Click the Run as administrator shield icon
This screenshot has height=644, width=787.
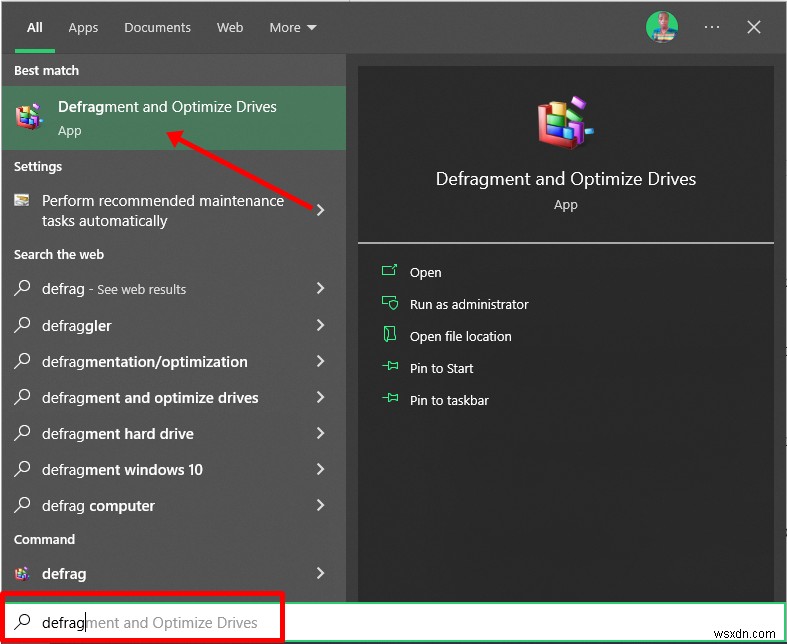tap(389, 303)
